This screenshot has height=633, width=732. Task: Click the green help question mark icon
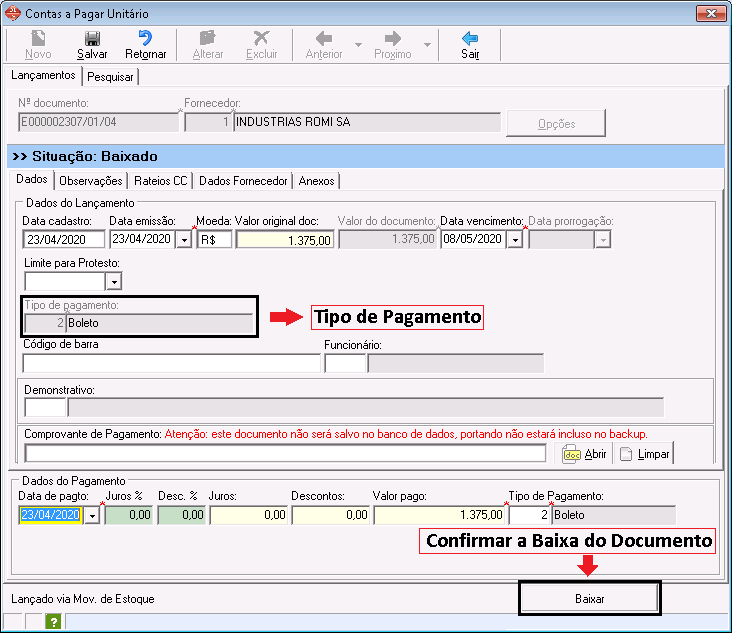pos(53,622)
